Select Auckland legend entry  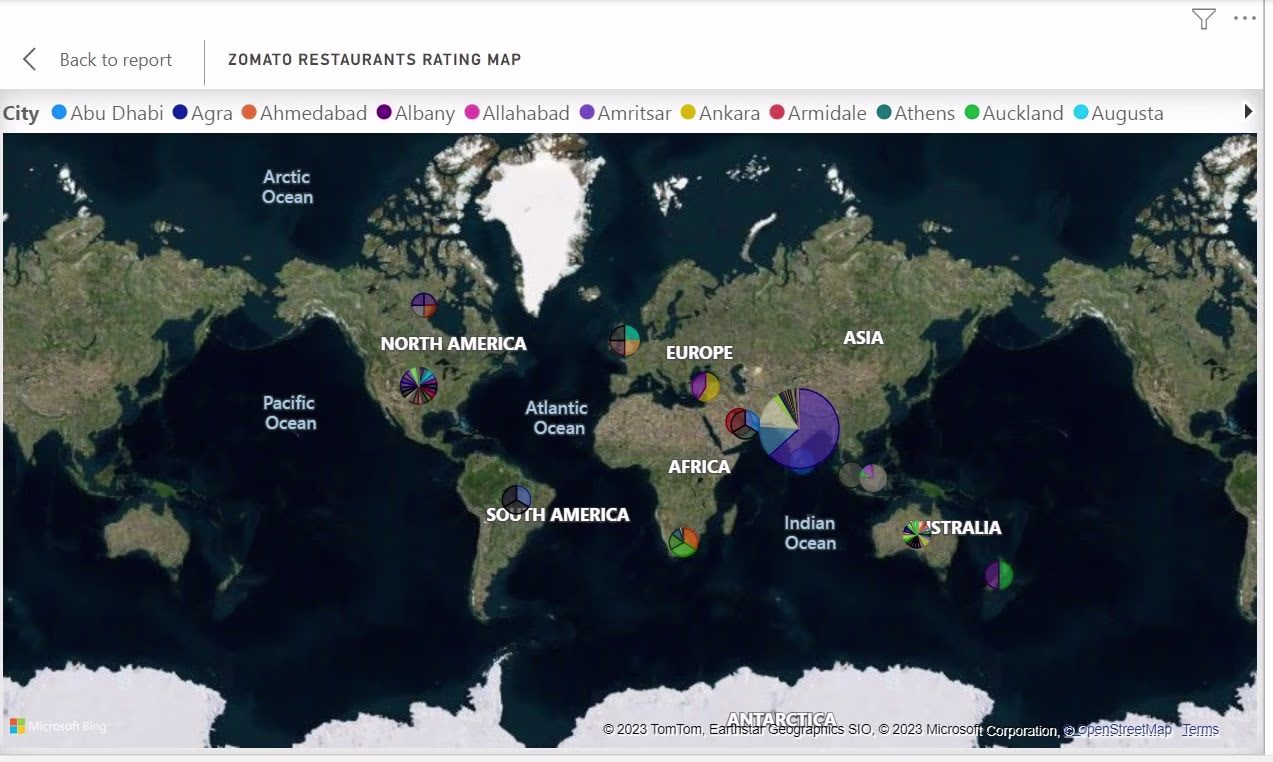coord(1014,113)
